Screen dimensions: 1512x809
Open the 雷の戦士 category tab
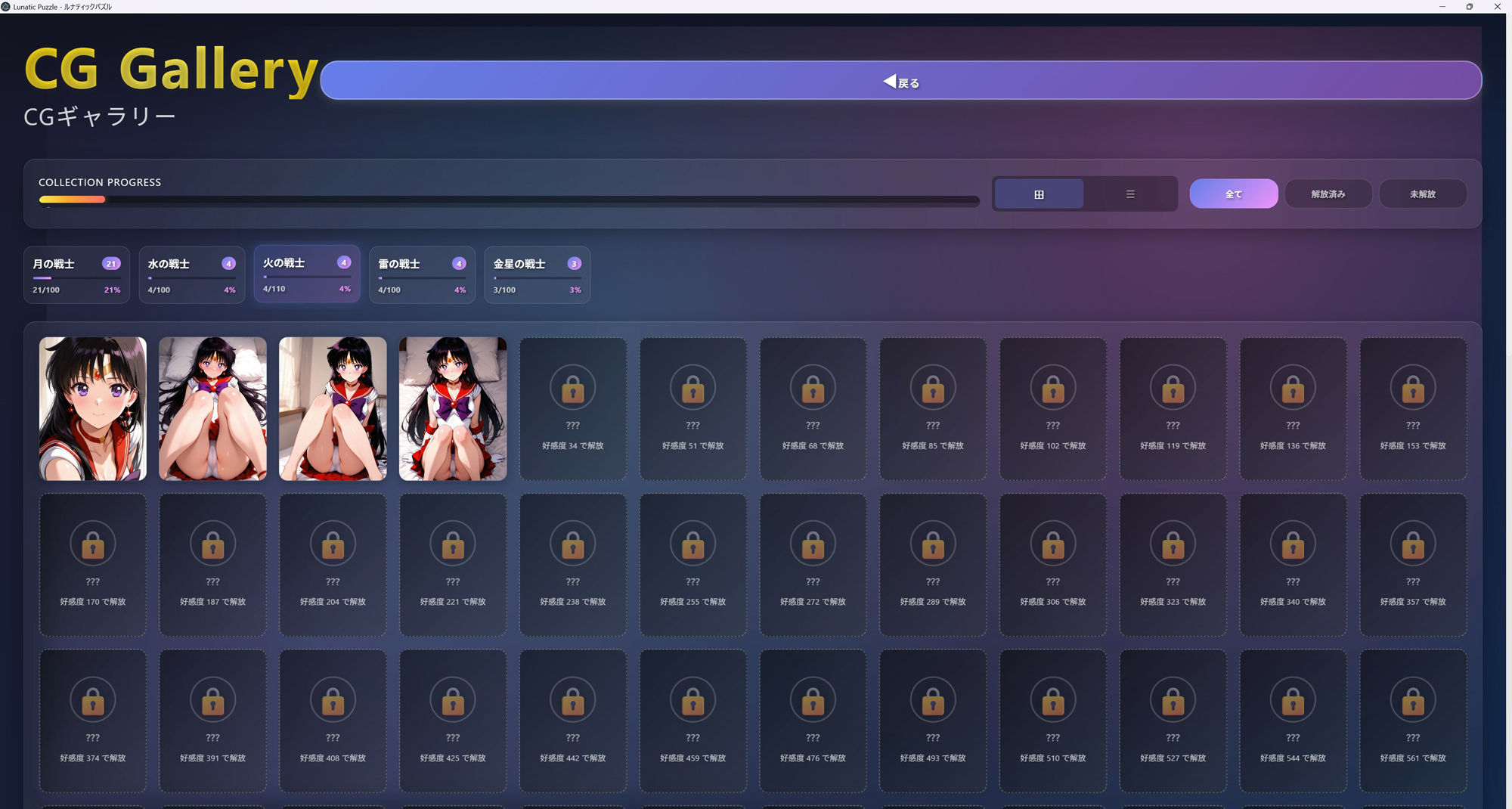422,275
